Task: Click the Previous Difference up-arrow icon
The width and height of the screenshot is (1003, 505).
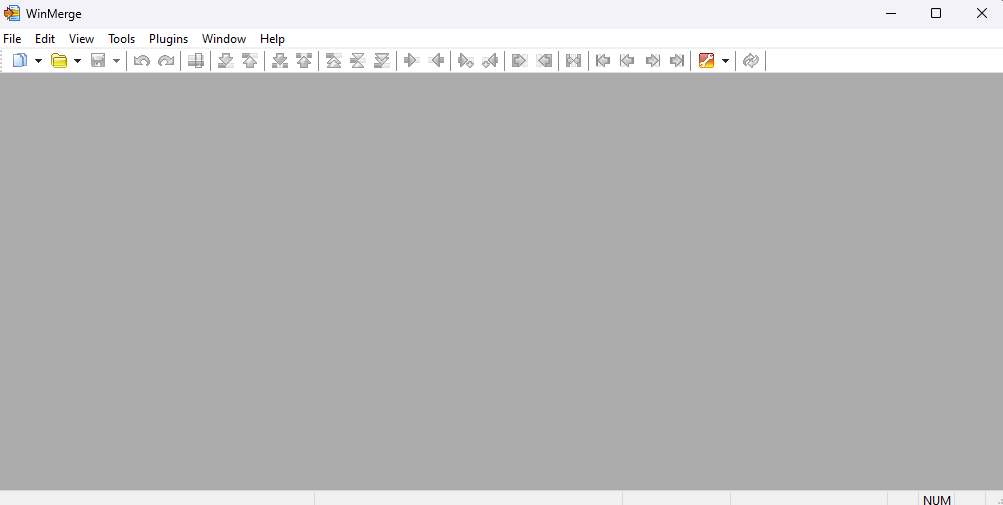Action: tap(250, 61)
